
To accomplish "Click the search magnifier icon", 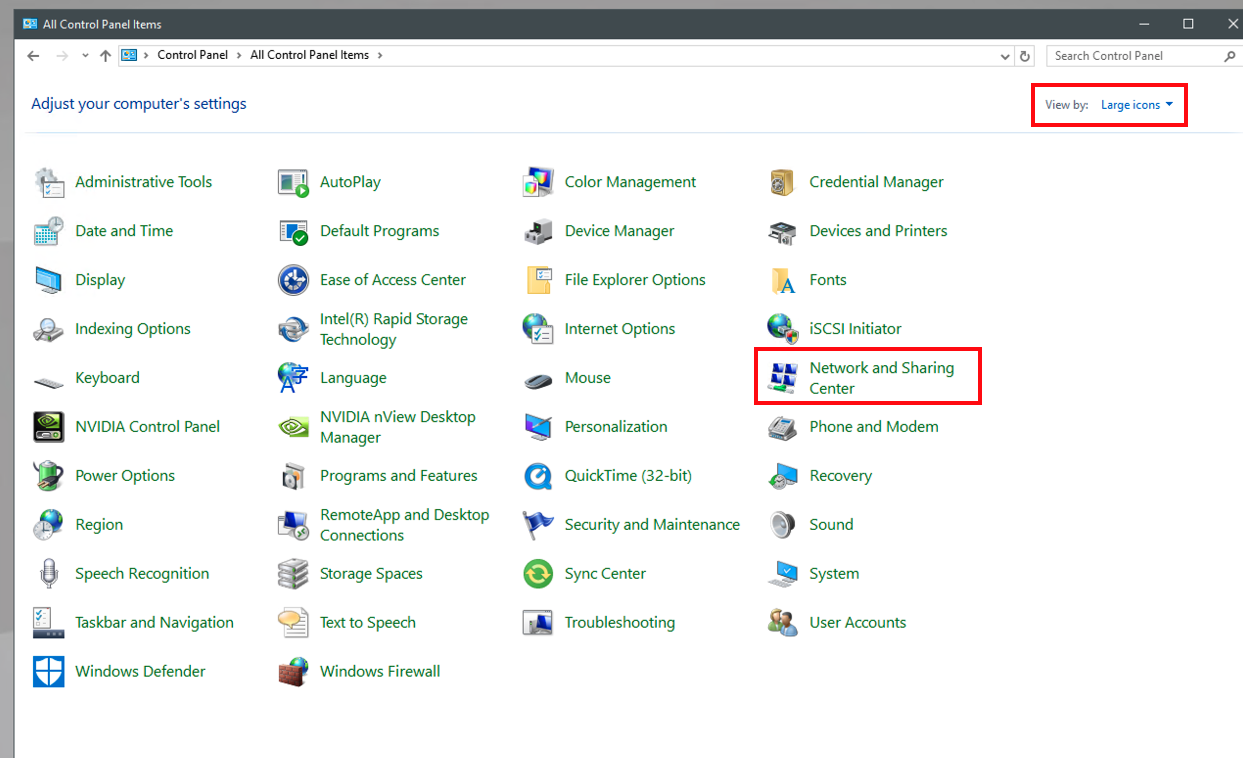I will point(1231,56).
